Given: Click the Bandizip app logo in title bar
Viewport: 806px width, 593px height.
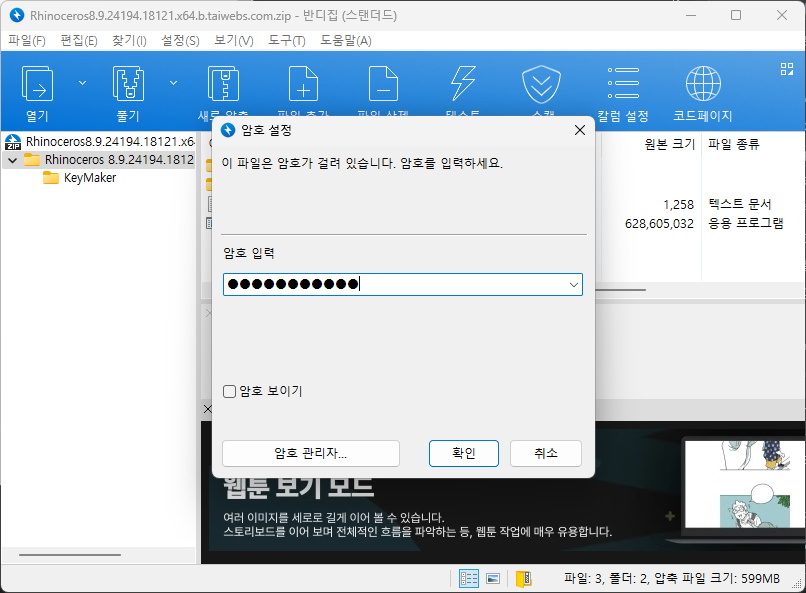Looking at the screenshot, I should point(17,15).
